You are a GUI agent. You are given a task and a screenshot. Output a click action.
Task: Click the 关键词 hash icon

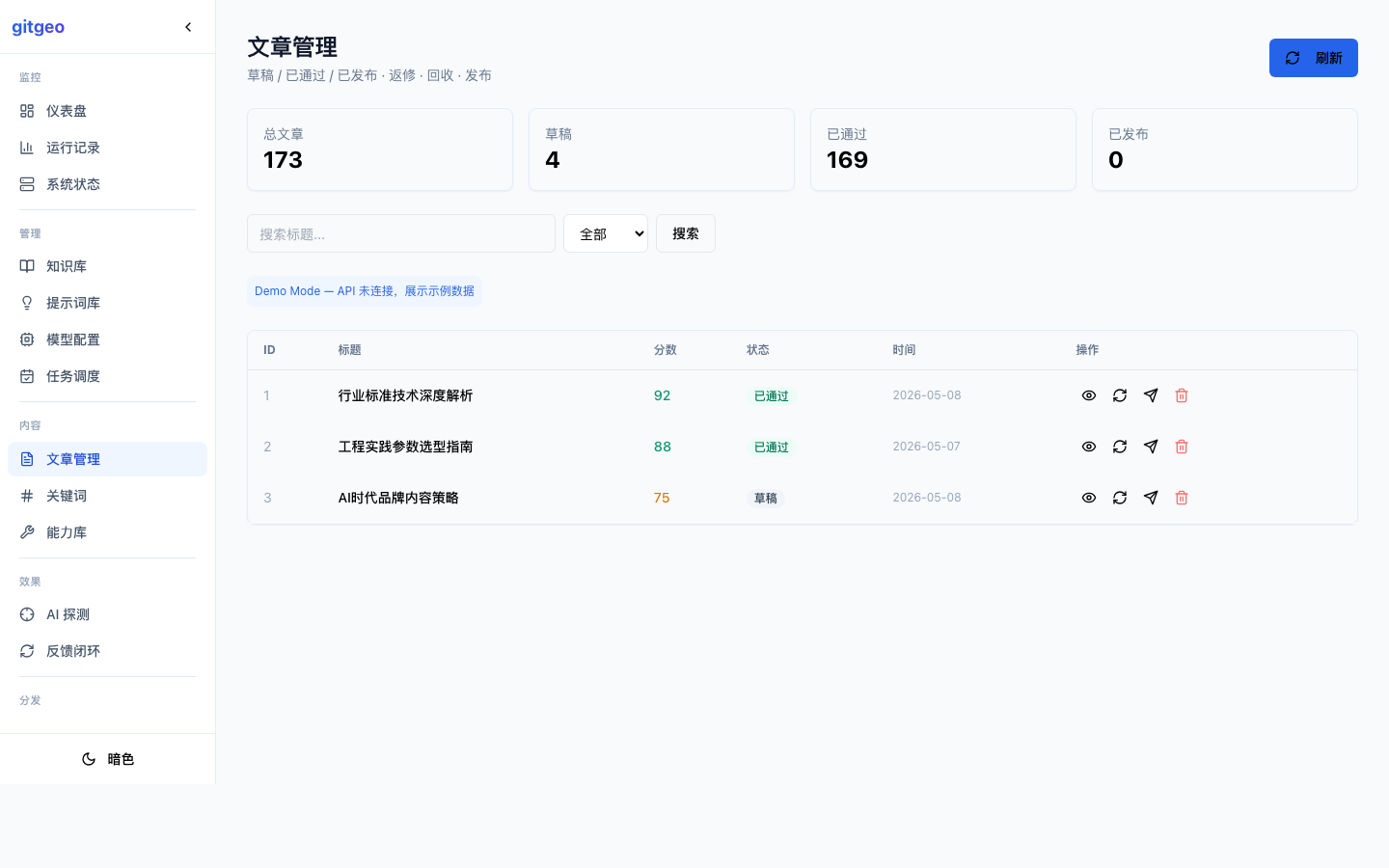27,496
